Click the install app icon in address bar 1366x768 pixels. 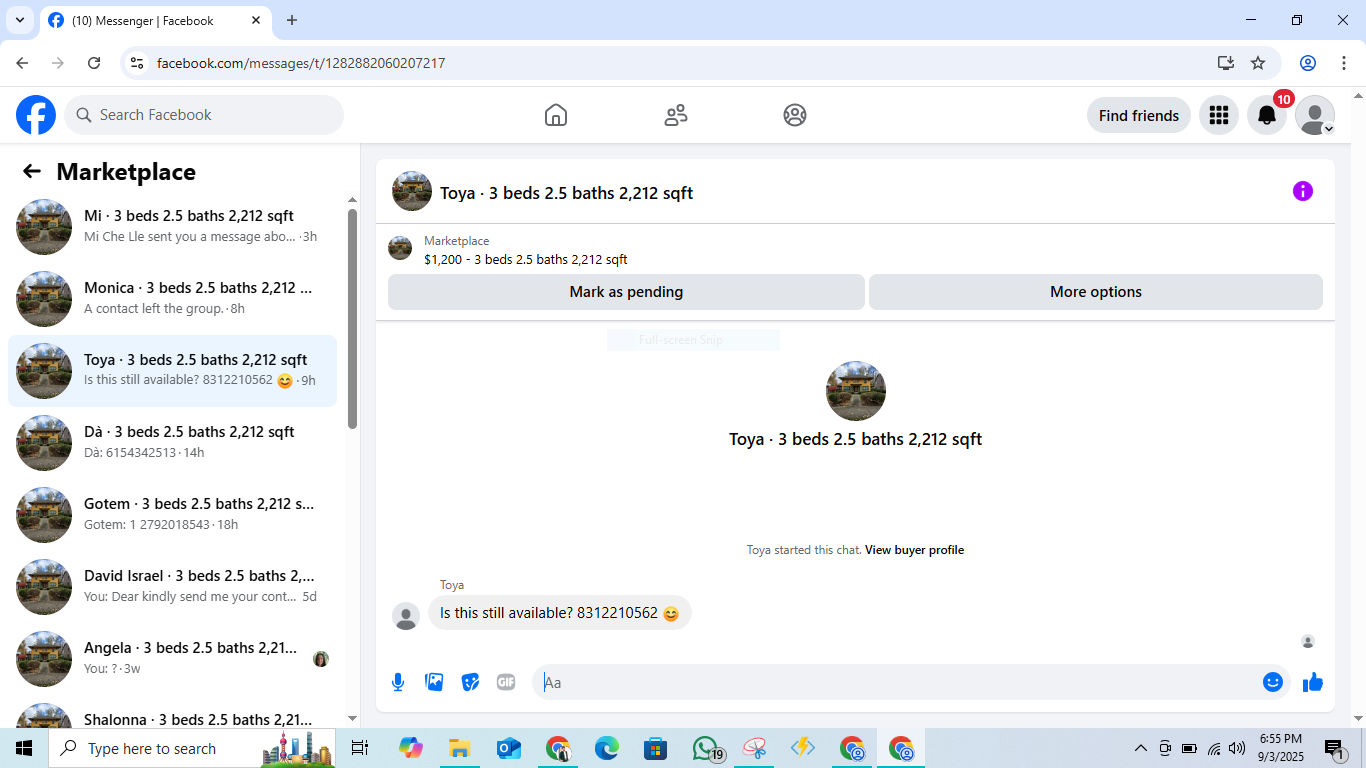pos(1226,63)
